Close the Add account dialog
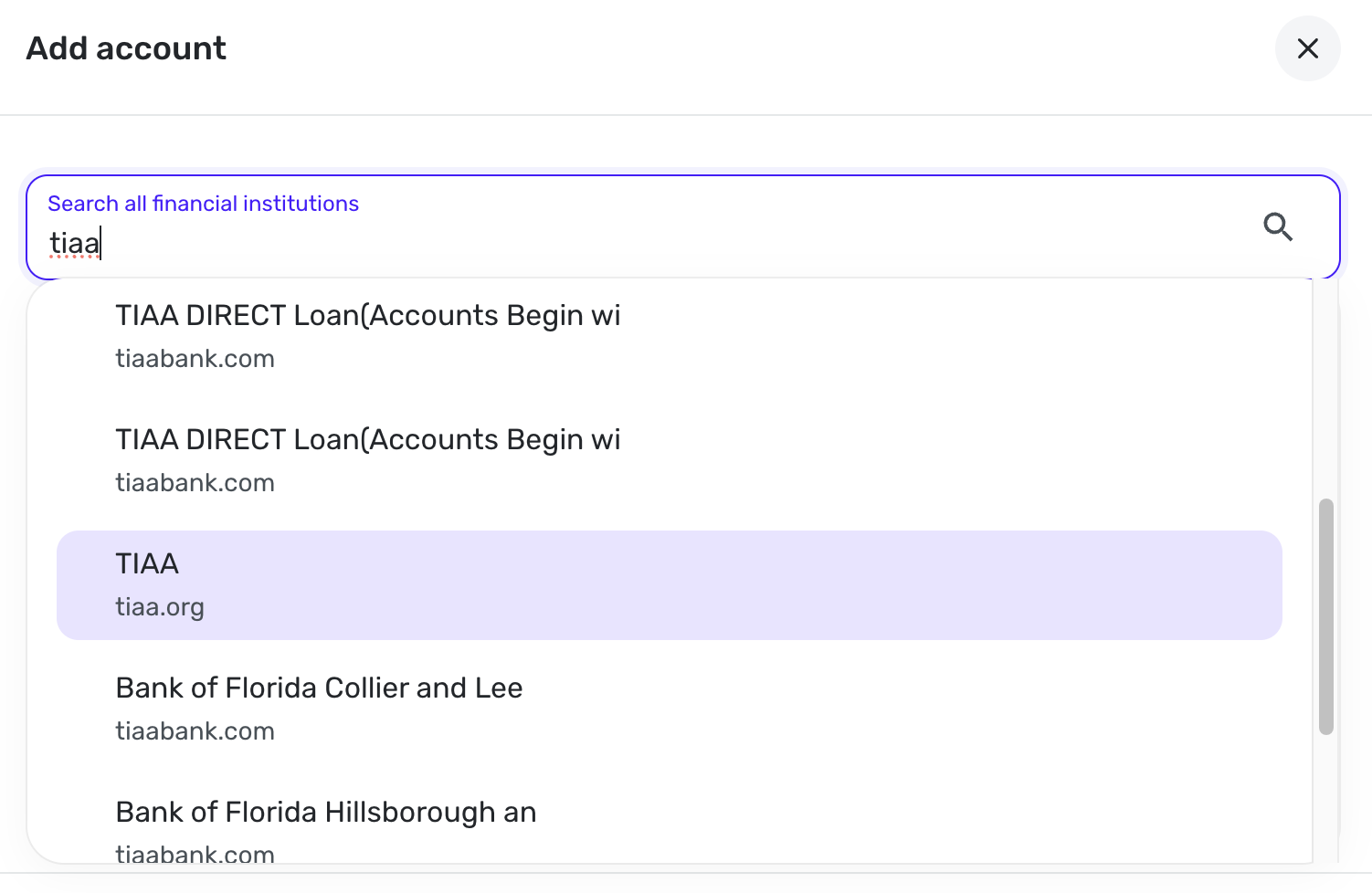 pos(1307,48)
